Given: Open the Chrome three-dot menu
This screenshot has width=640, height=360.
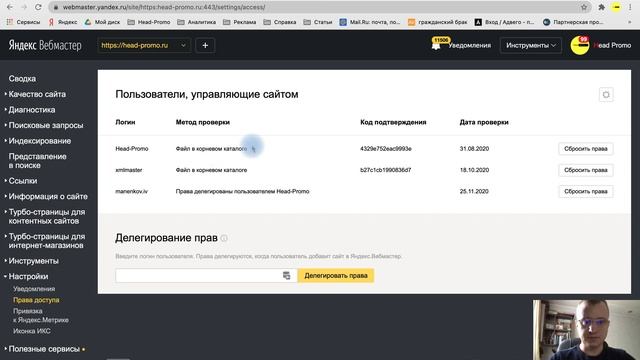Looking at the screenshot, I should [630, 7].
